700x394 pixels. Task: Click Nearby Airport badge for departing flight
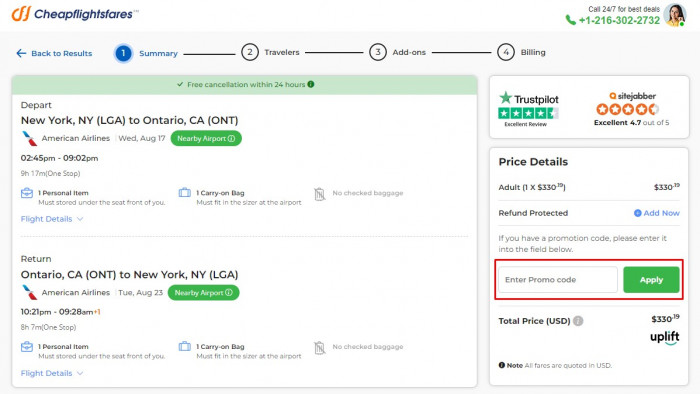tap(206, 138)
